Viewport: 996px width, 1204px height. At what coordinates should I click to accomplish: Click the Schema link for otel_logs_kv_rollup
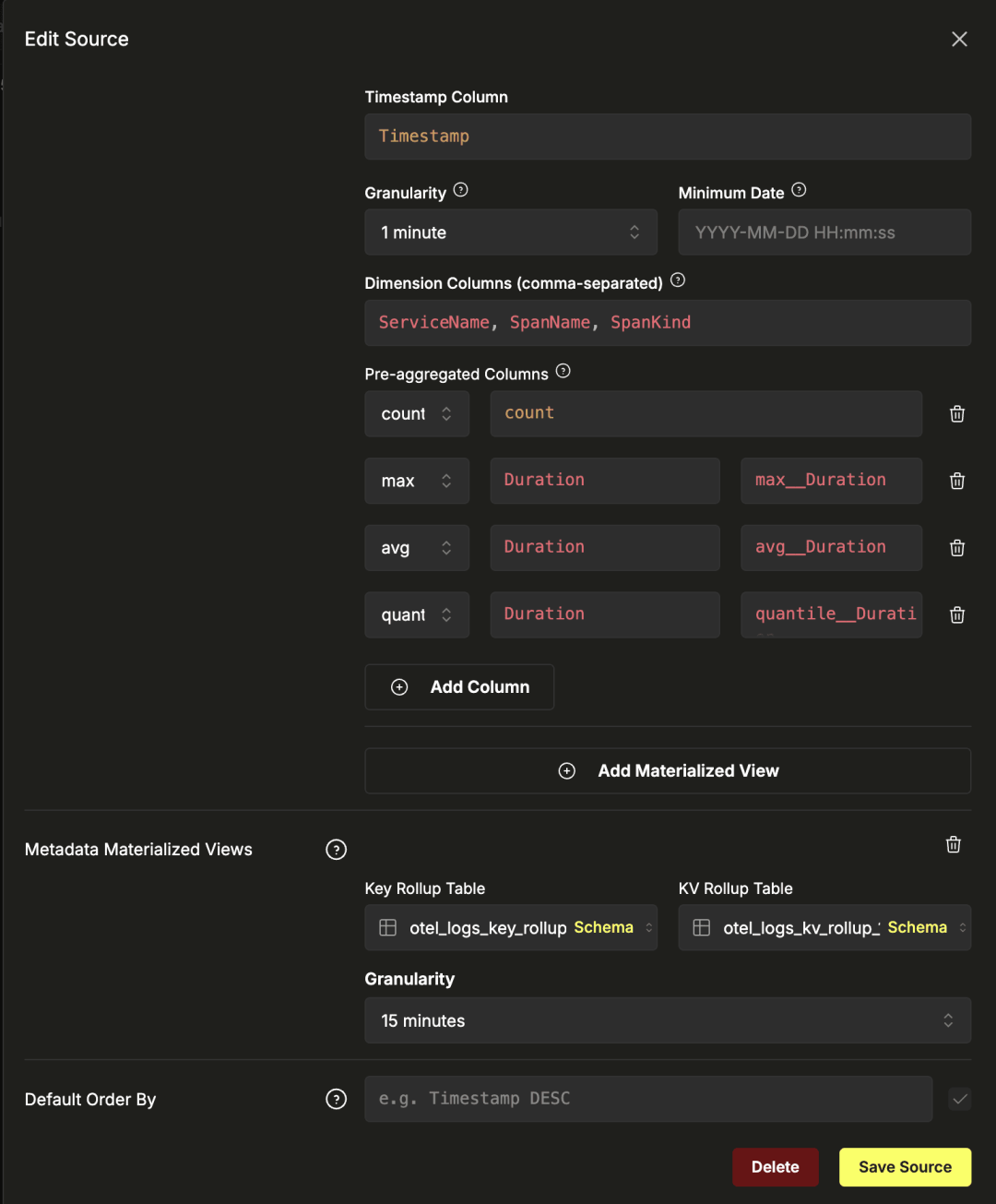coord(918,927)
